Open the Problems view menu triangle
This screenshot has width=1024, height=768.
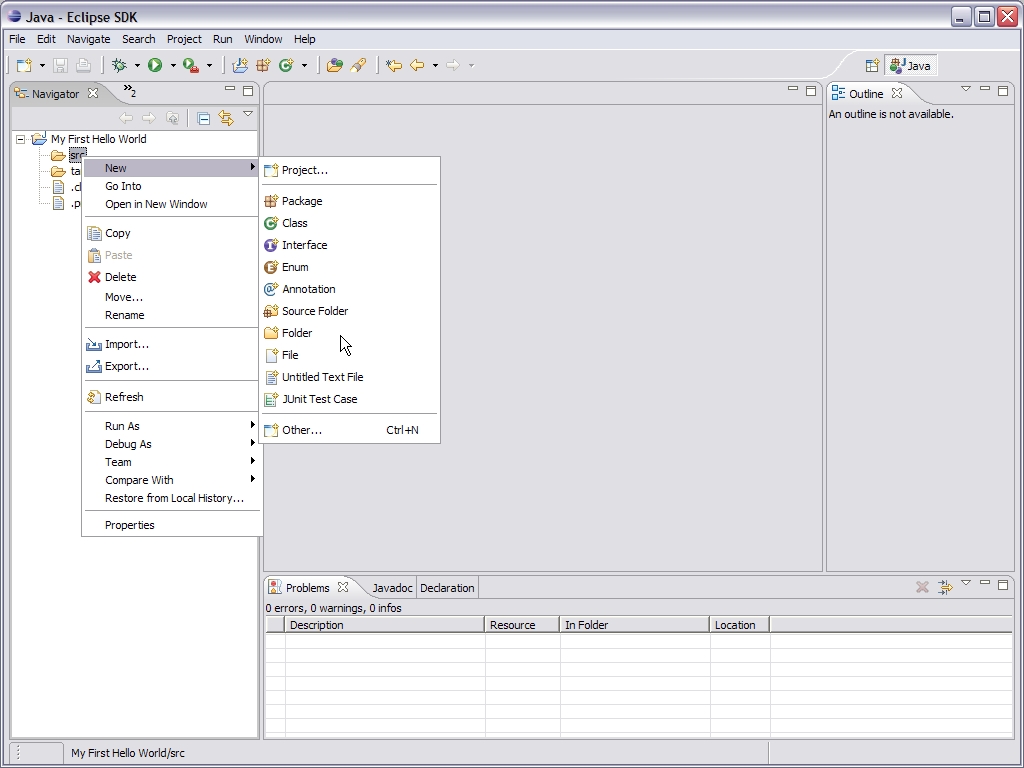pos(966,583)
